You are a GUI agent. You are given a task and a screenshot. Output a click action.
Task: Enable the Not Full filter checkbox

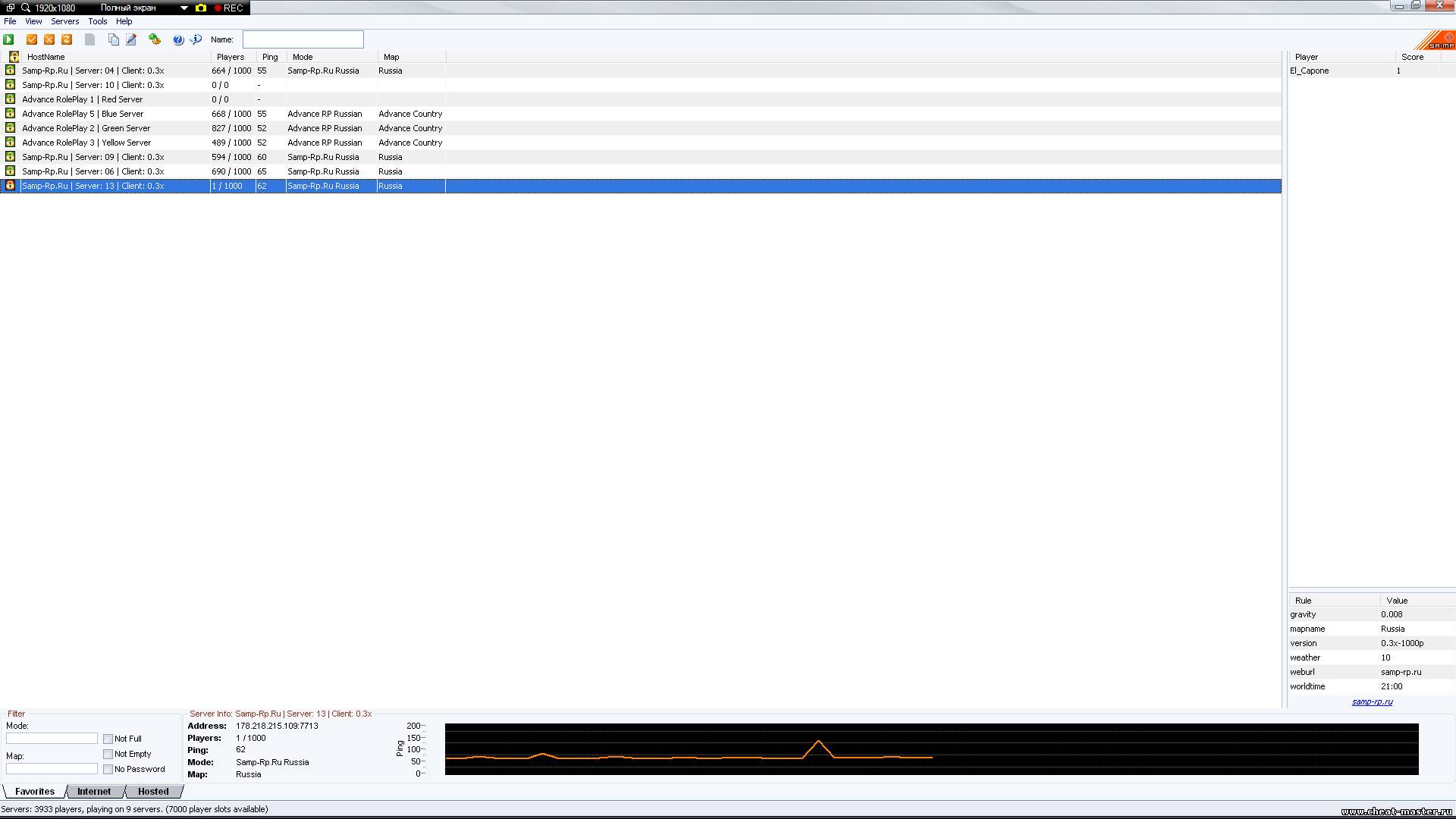[x=108, y=739]
